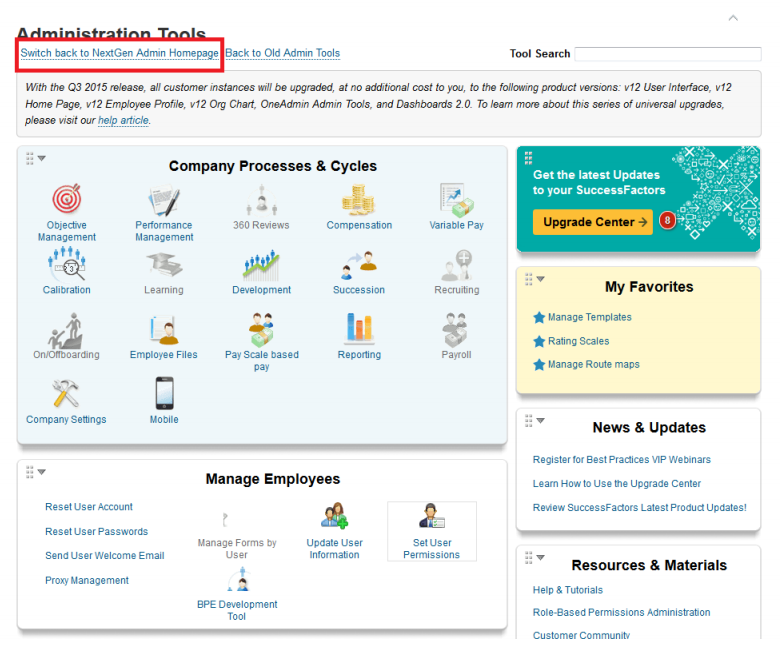
Task: Open Company Settings tools icon
Action: [66, 393]
